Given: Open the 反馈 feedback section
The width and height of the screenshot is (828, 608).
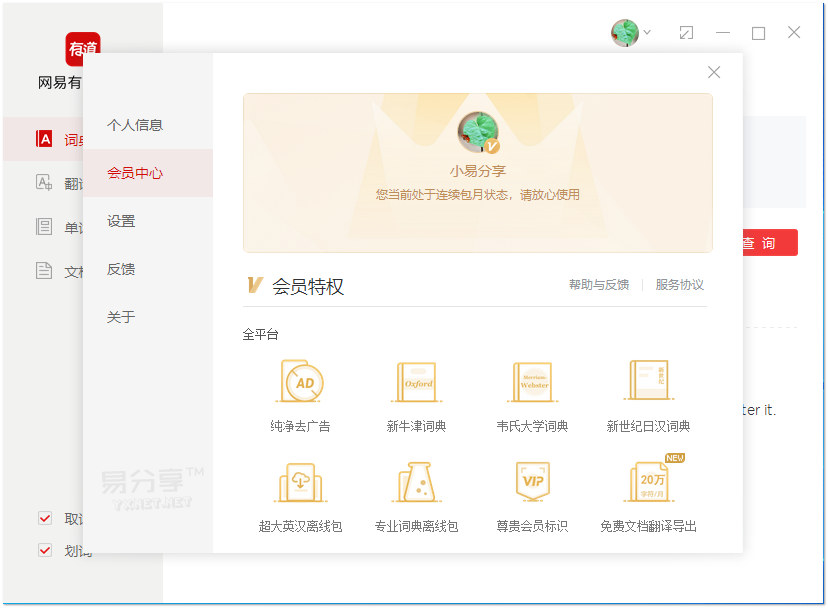Looking at the screenshot, I should pyautogui.click(x=120, y=269).
